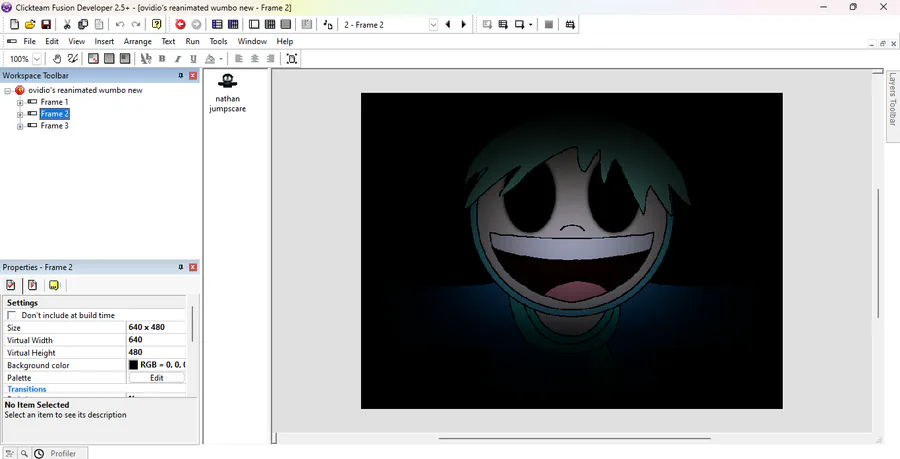Image resolution: width=900 pixels, height=459 pixels.
Task: Expand the Frame 2 tree node
Action: 20,115
